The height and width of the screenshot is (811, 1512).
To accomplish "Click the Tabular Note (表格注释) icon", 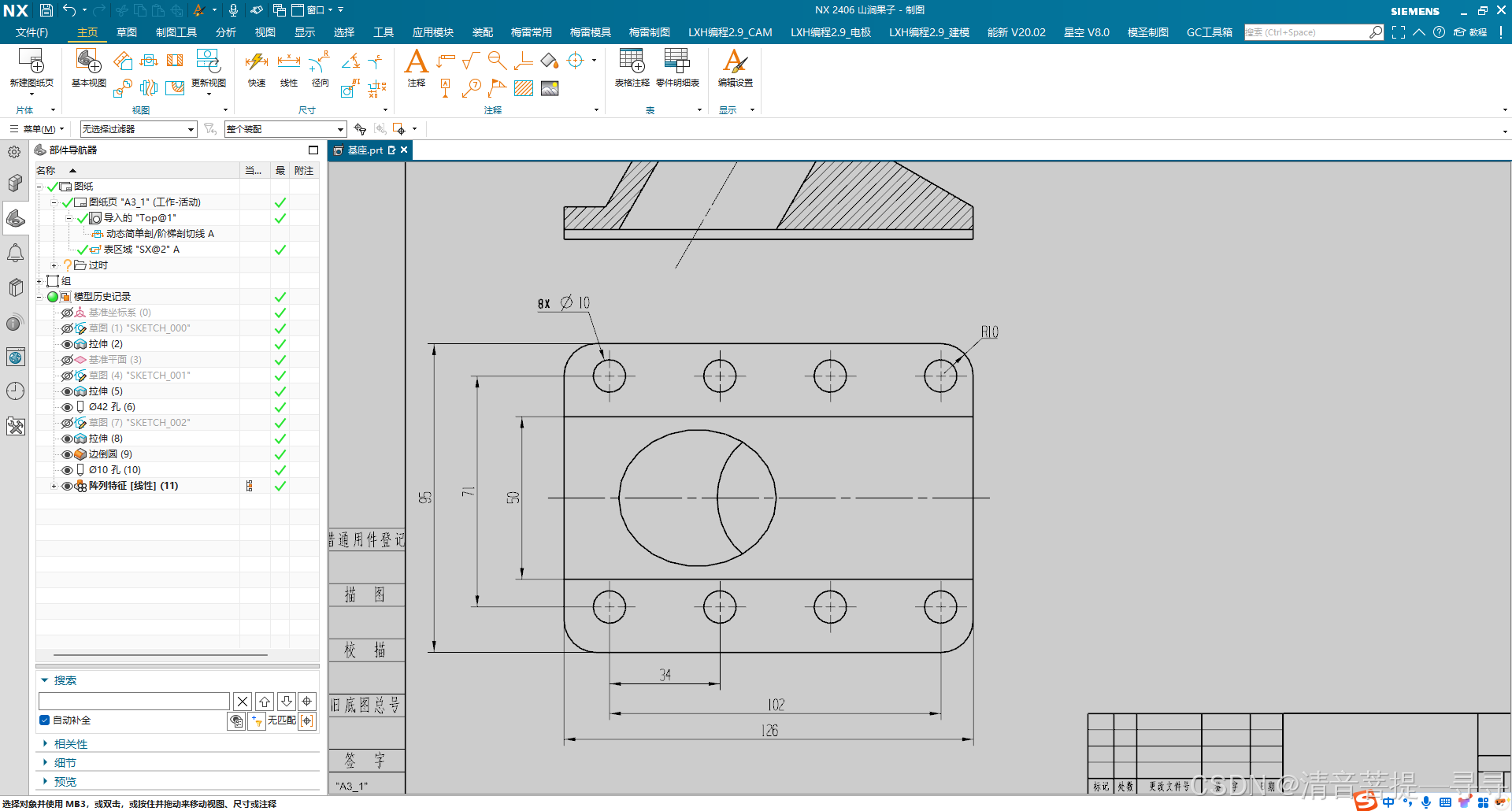I will tap(632, 61).
